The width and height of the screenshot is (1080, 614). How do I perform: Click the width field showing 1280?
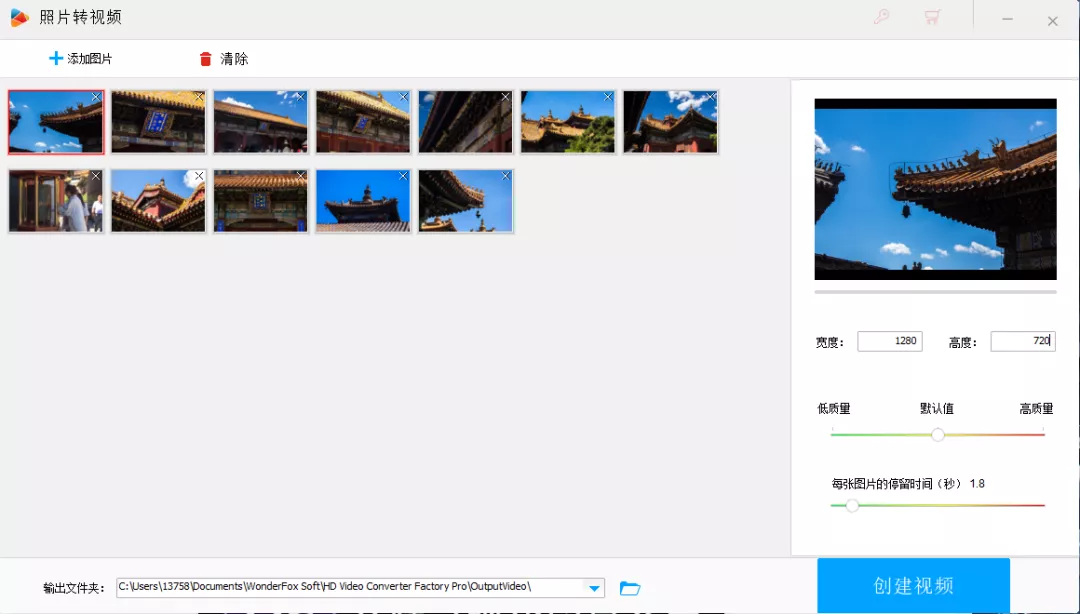(889, 341)
